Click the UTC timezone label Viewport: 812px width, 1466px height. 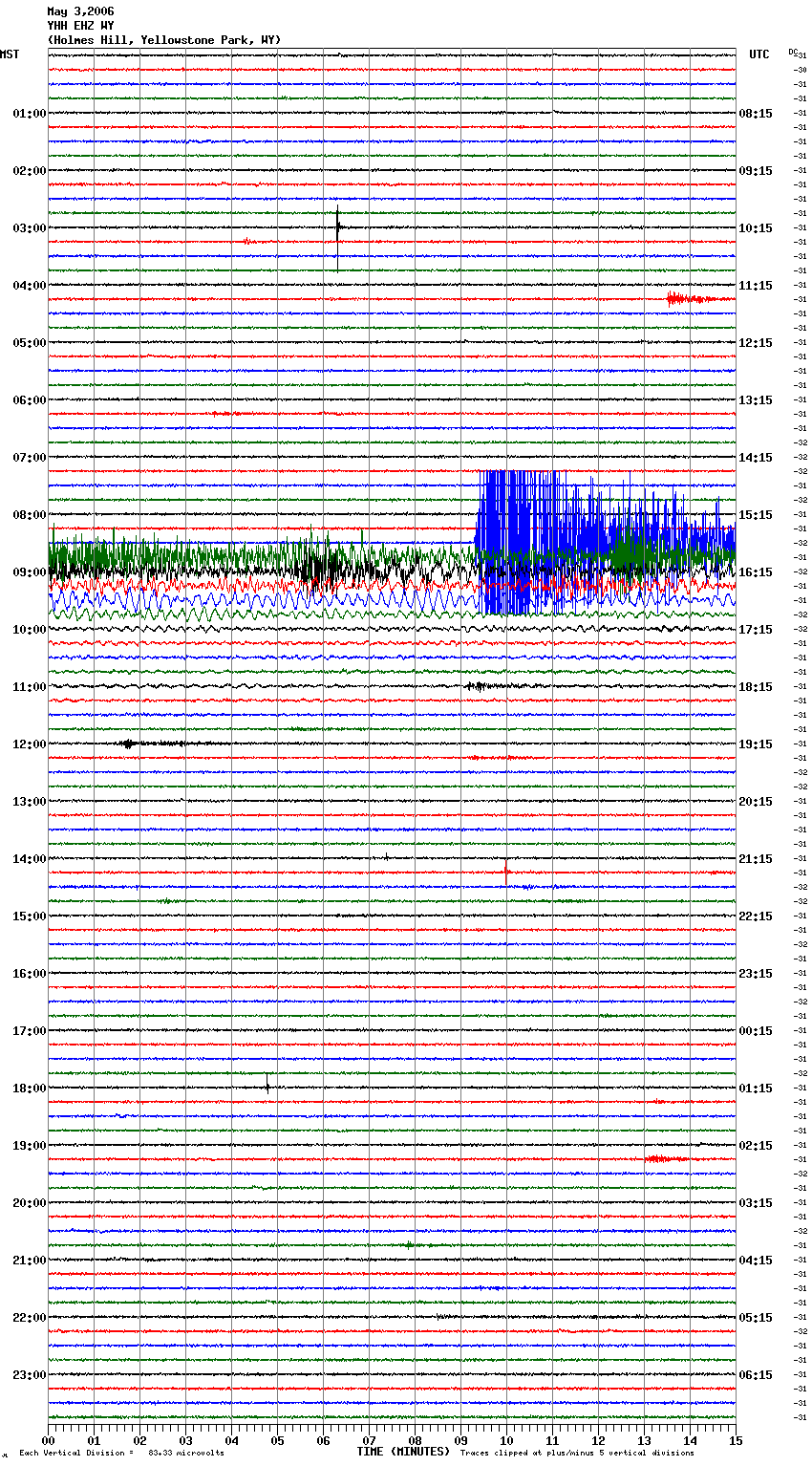[x=759, y=54]
